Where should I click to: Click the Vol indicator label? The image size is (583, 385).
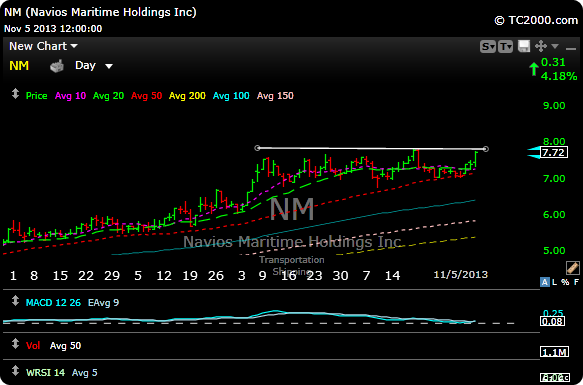(33, 346)
